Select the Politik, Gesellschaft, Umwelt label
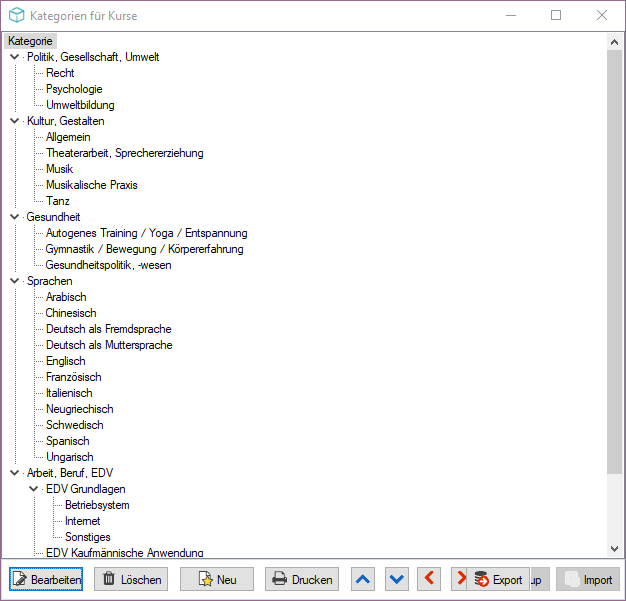Viewport: 626px width, 601px height. tap(93, 57)
